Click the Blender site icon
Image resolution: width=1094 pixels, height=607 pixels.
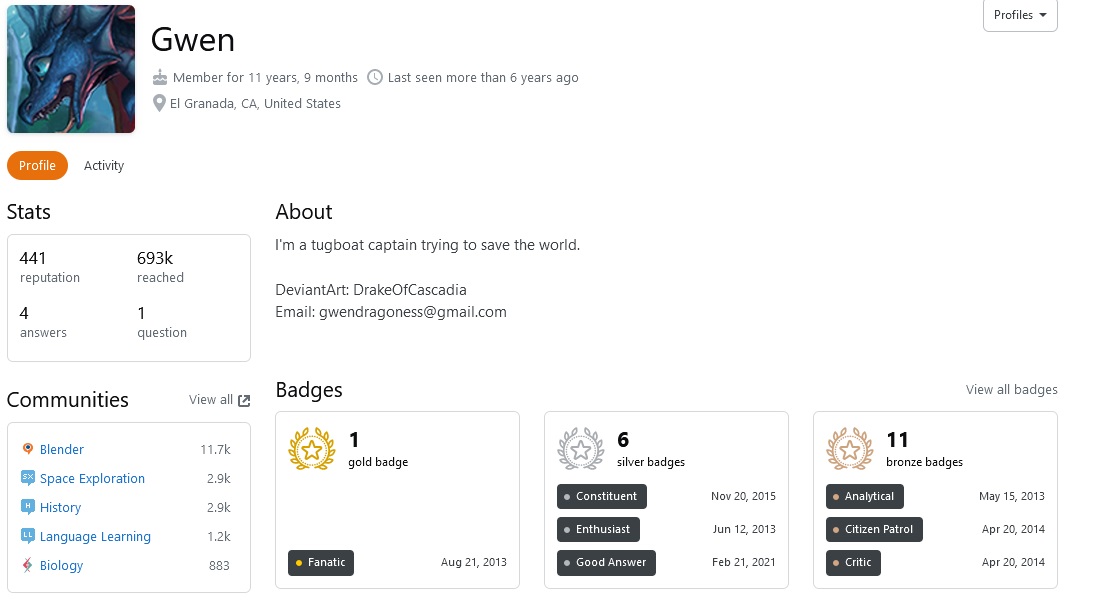point(27,449)
